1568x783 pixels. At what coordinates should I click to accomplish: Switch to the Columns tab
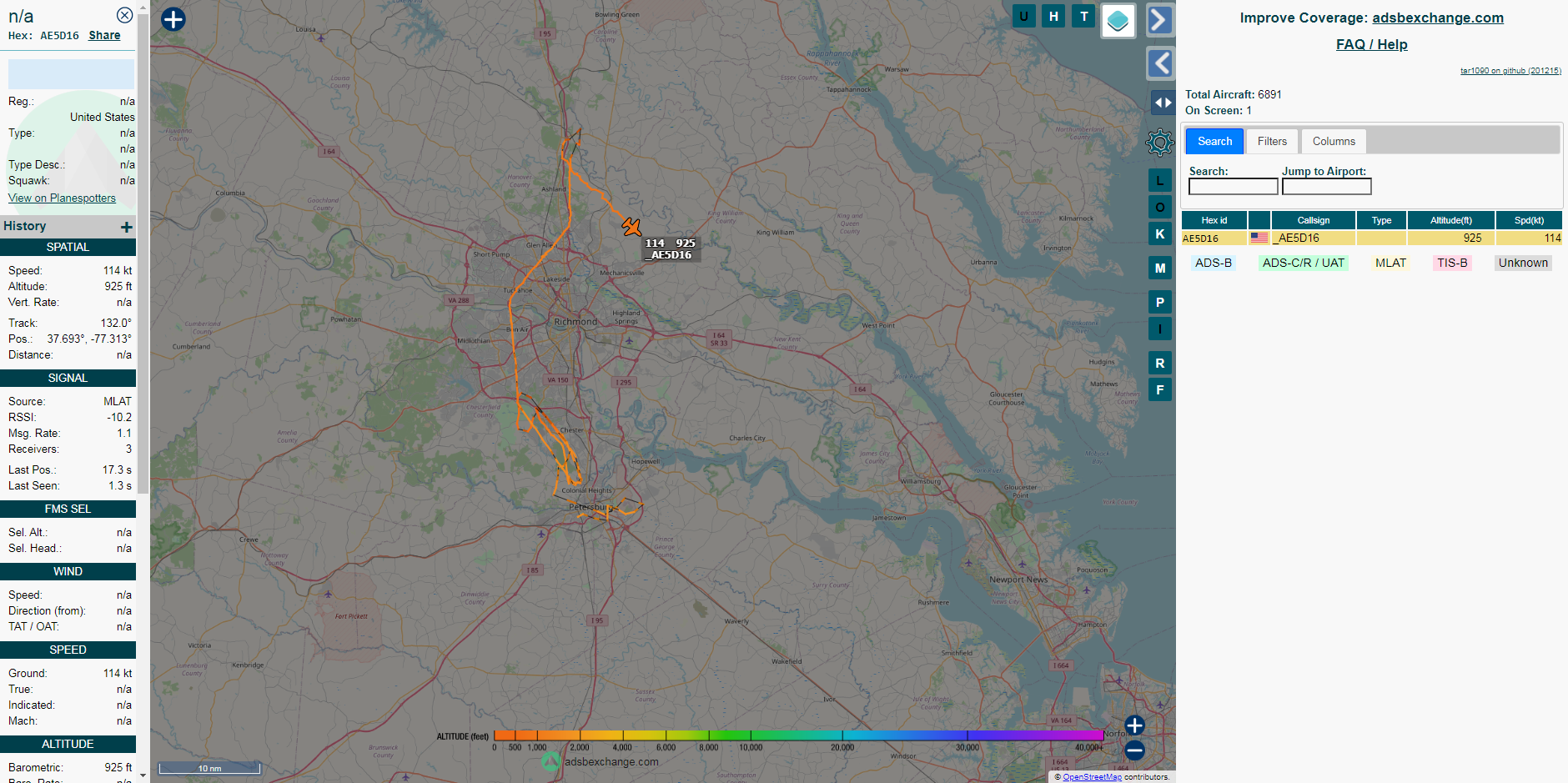(1334, 141)
